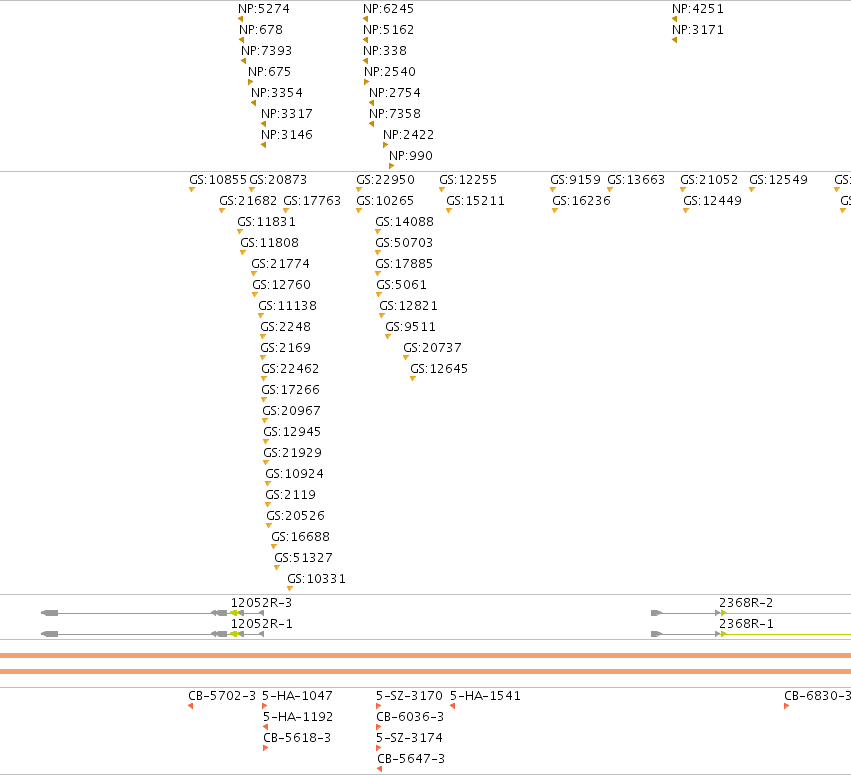
Task: Click the 12052R-1 transcript label
Action: [x=262, y=624]
